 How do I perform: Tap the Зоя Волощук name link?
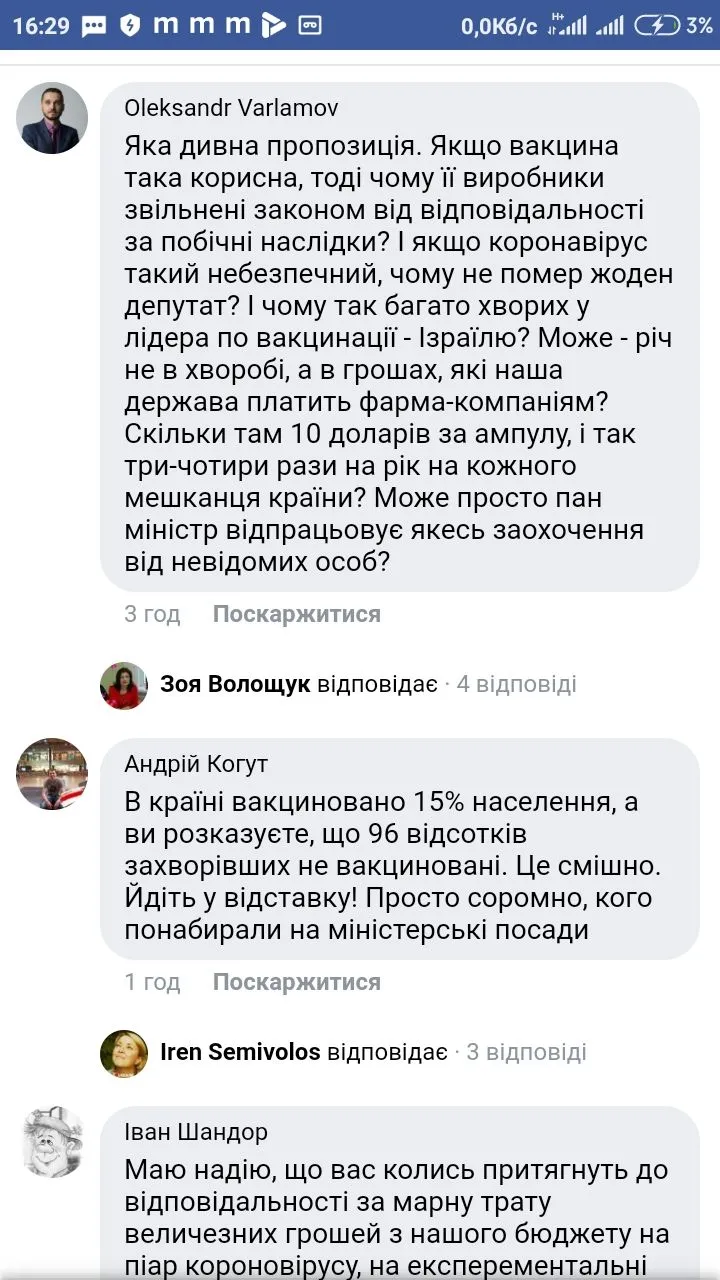click(235, 685)
